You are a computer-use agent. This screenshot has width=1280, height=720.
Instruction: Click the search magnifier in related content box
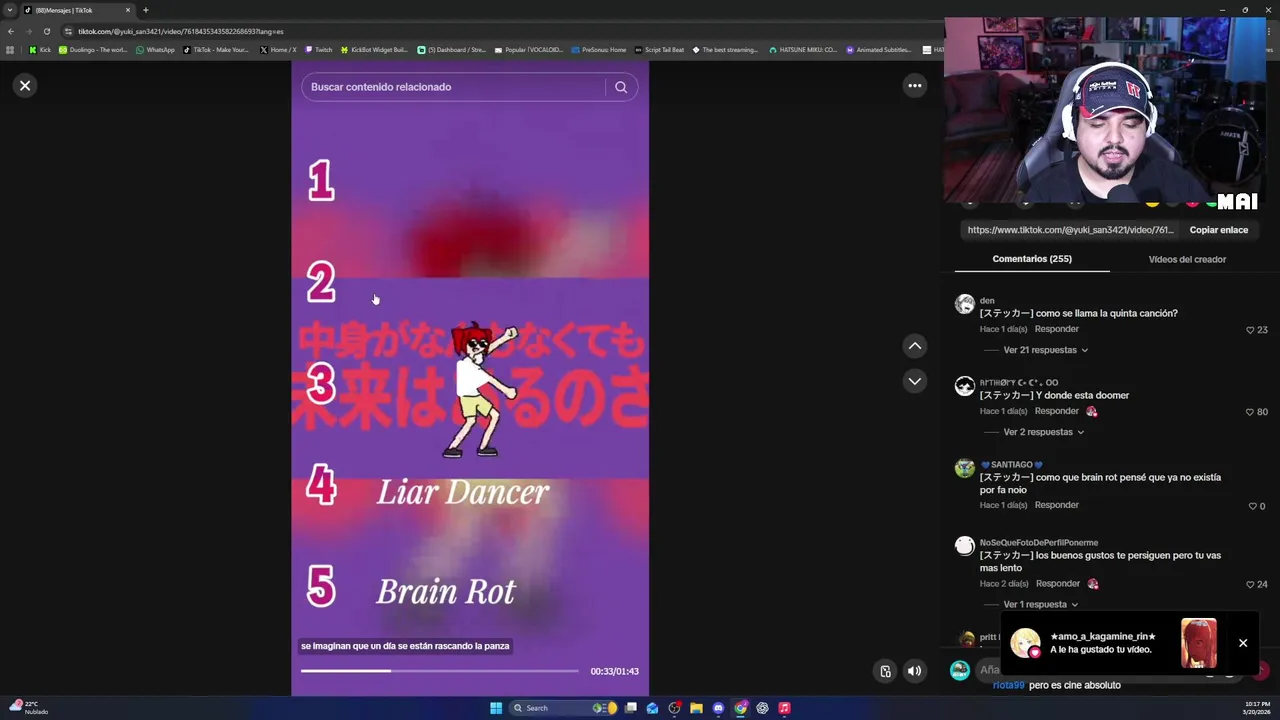[621, 87]
